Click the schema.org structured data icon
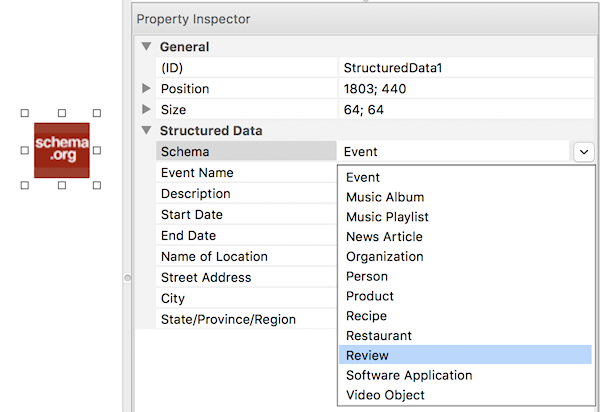 [x=61, y=150]
